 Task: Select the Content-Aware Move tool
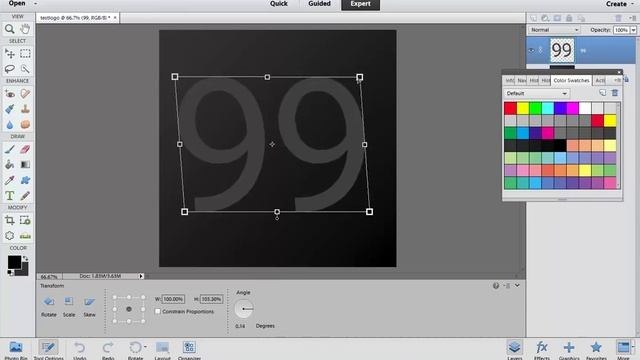[x=9, y=236]
